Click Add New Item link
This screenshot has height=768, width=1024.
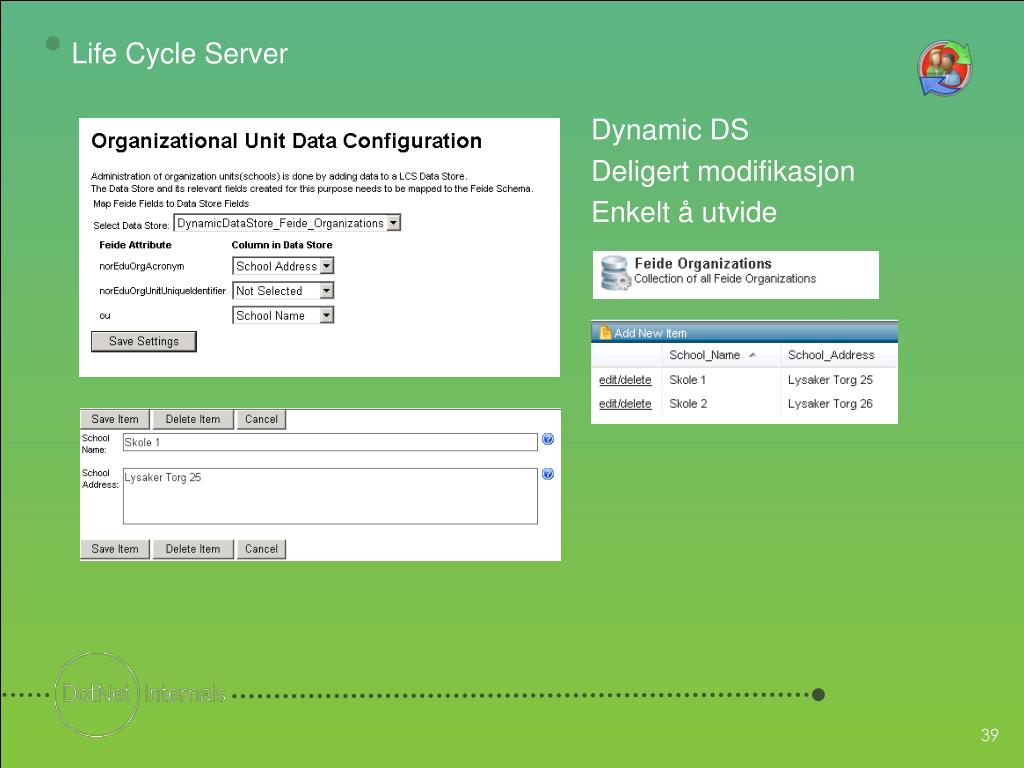(650, 333)
